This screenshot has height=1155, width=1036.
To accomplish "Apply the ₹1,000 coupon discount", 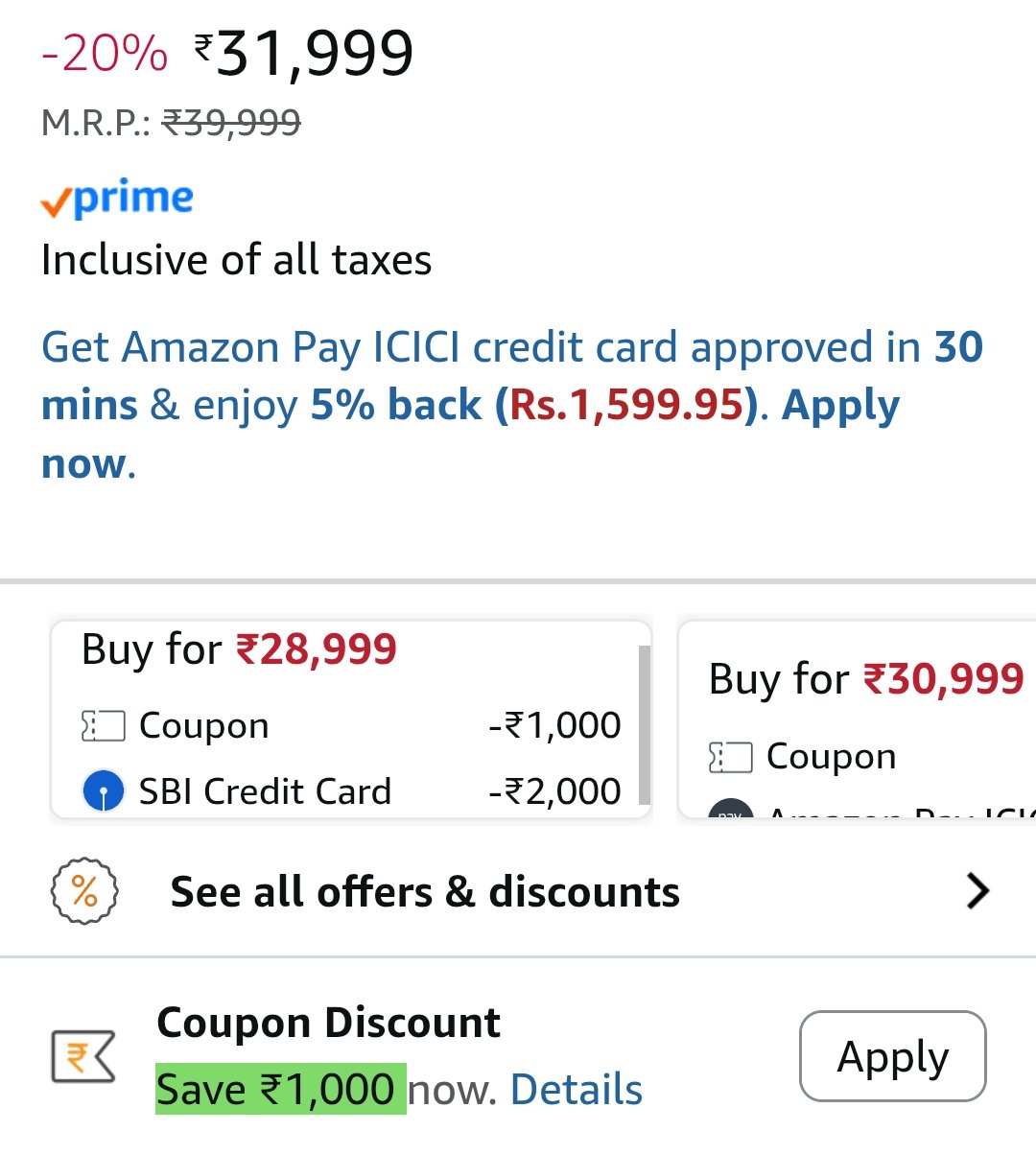I will click(x=893, y=1056).
